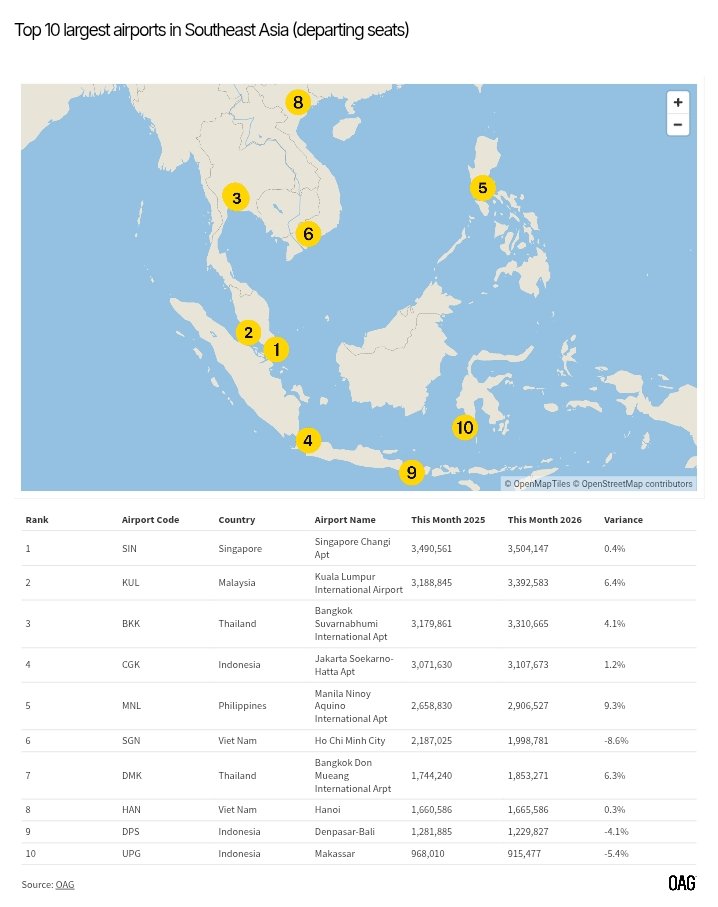Select the SIN airport code cell
The width and height of the screenshot is (718, 907).
130,548
